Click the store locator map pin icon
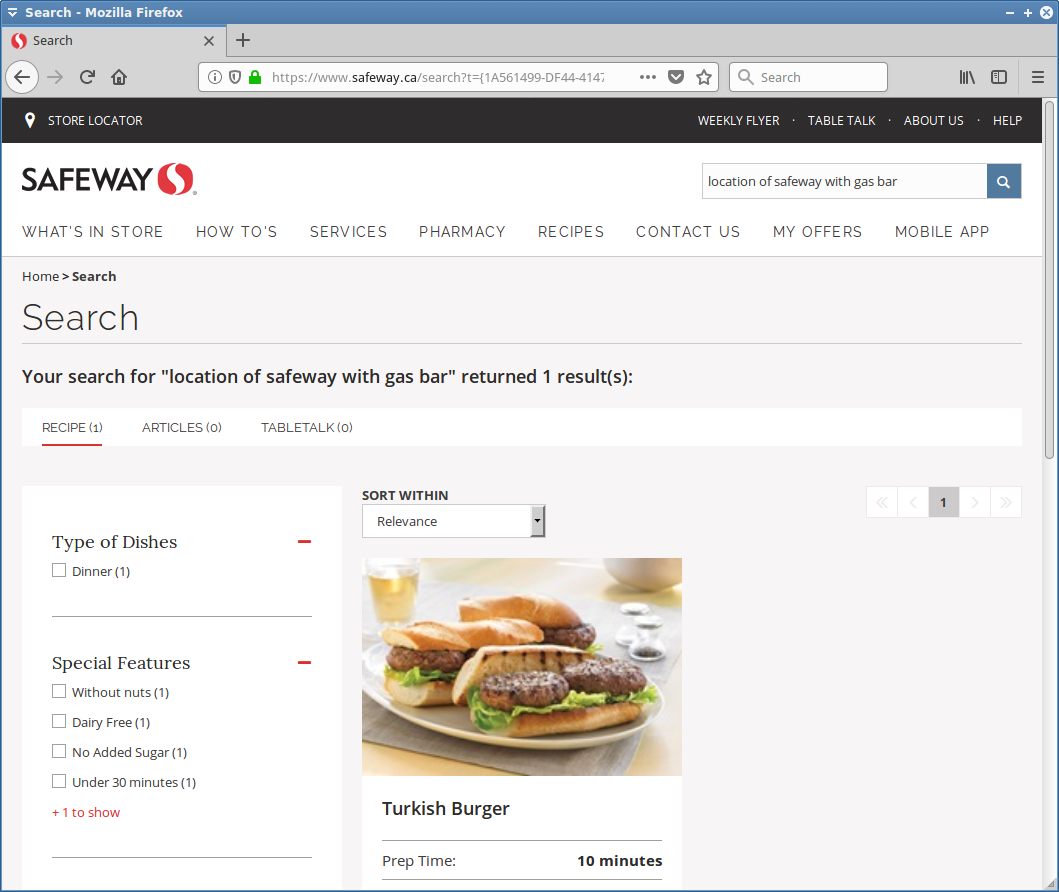Viewport: 1059px width, 892px height. click(30, 120)
